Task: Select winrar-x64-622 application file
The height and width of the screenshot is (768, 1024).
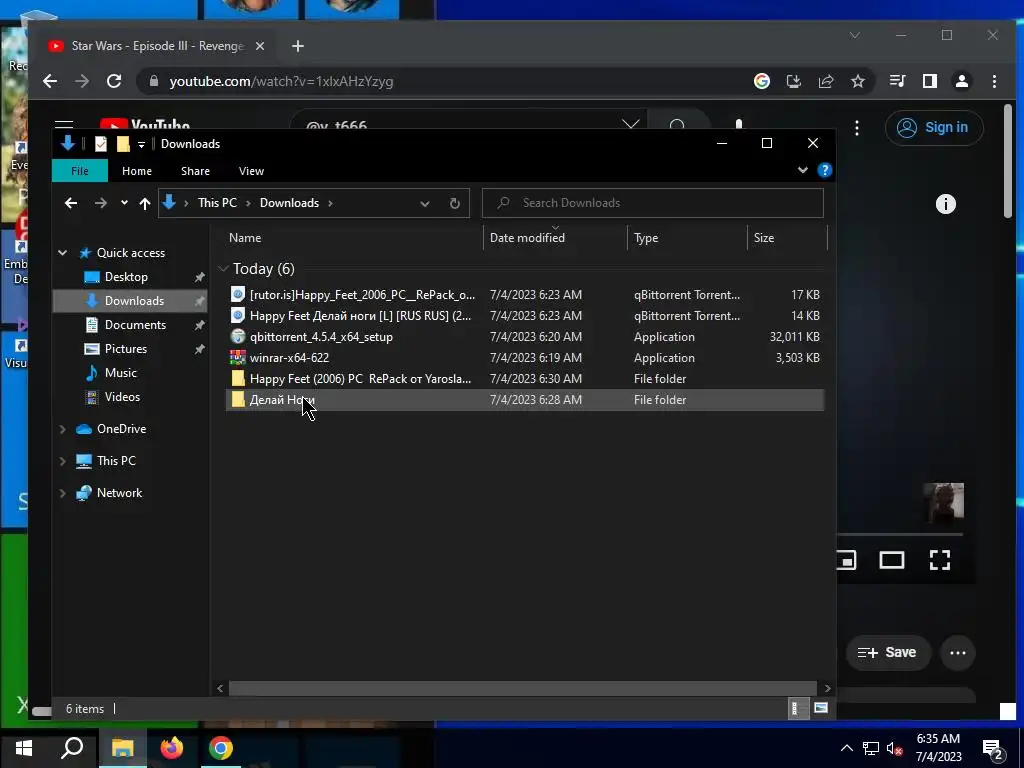Action: [x=524, y=357]
